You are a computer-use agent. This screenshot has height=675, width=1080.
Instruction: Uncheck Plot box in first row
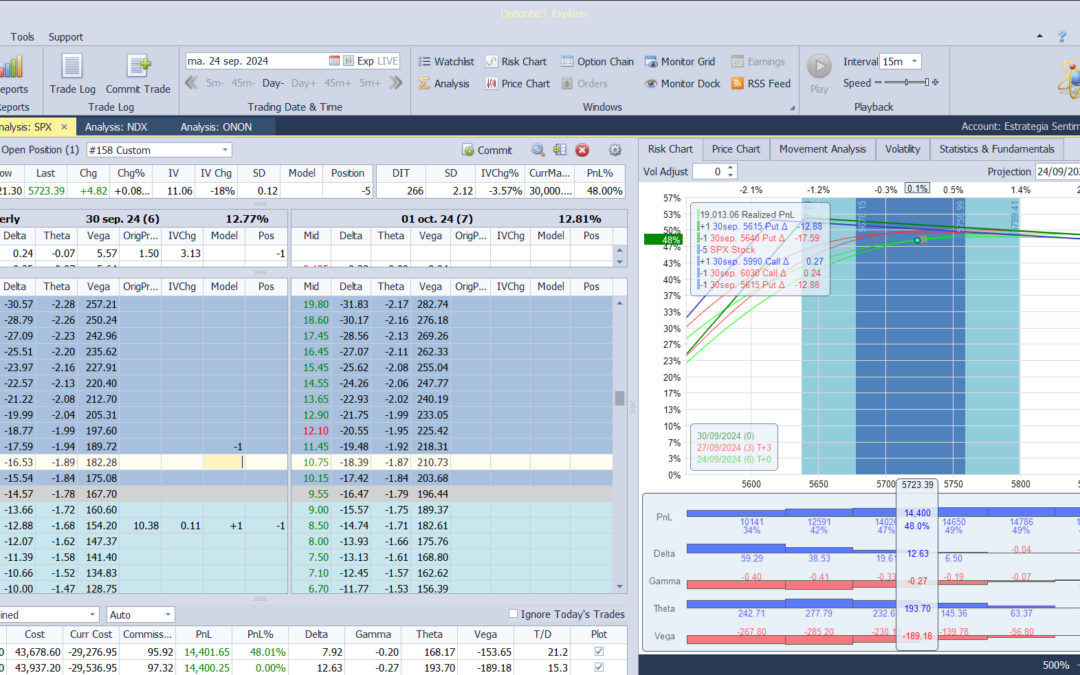coord(599,652)
